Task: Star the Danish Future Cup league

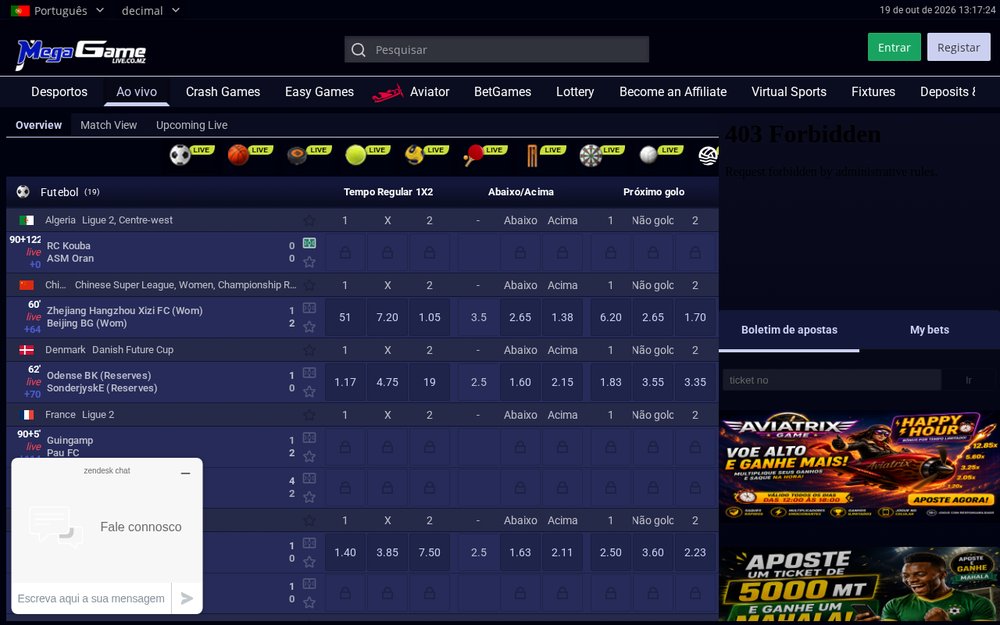Action: pos(309,350)
